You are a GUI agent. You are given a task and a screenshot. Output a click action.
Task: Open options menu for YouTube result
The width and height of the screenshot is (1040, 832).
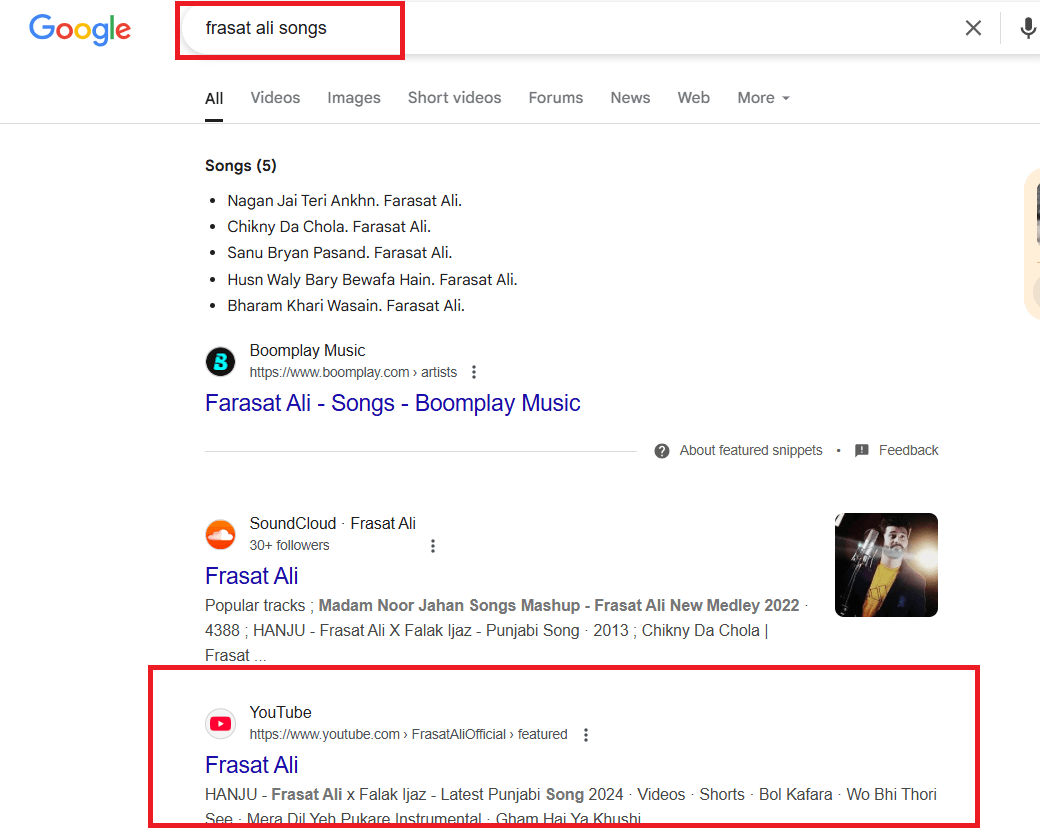point(586,735)
